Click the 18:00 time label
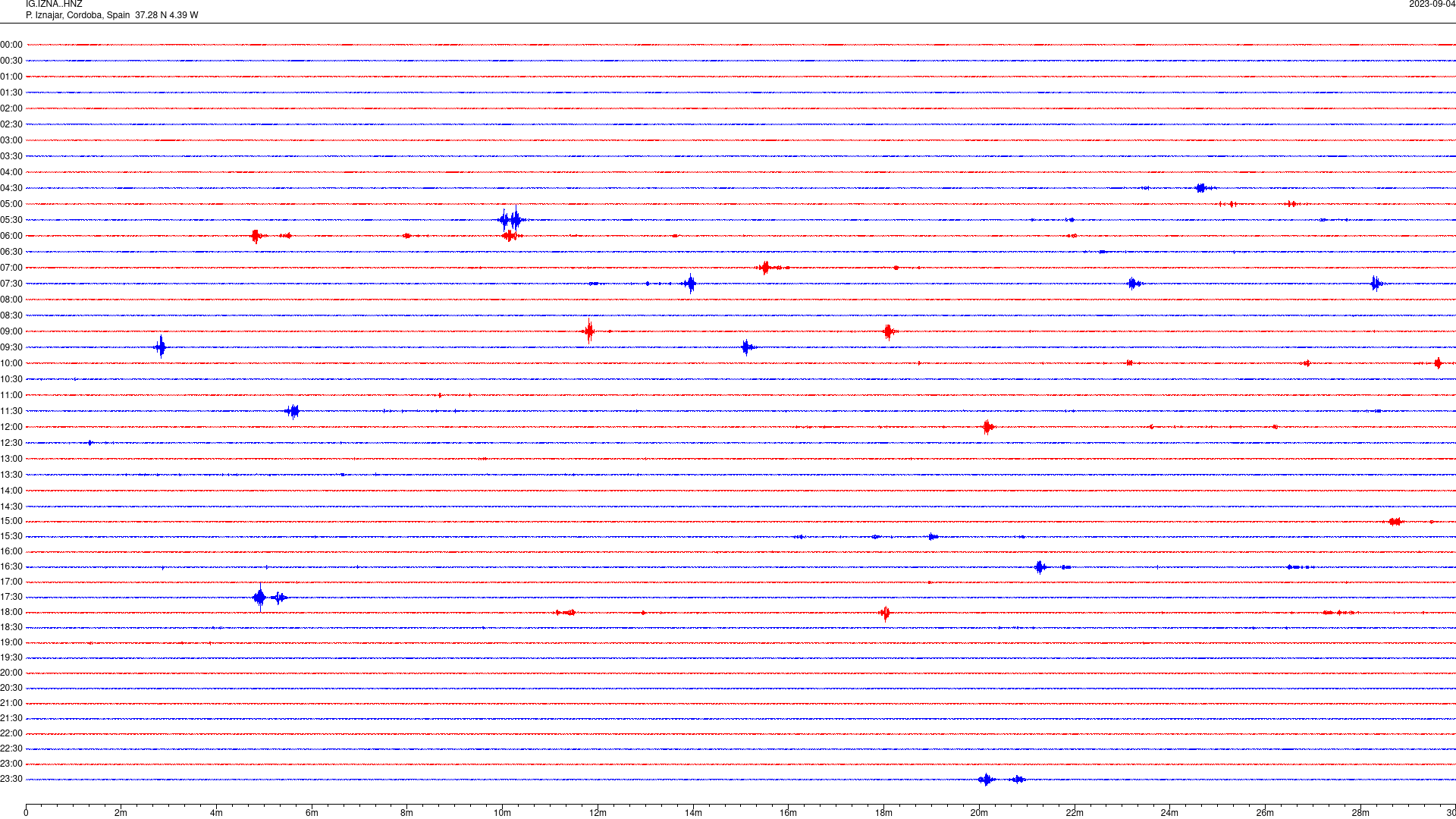Screen dimensions: 1456x819 [x=11, y=612]
